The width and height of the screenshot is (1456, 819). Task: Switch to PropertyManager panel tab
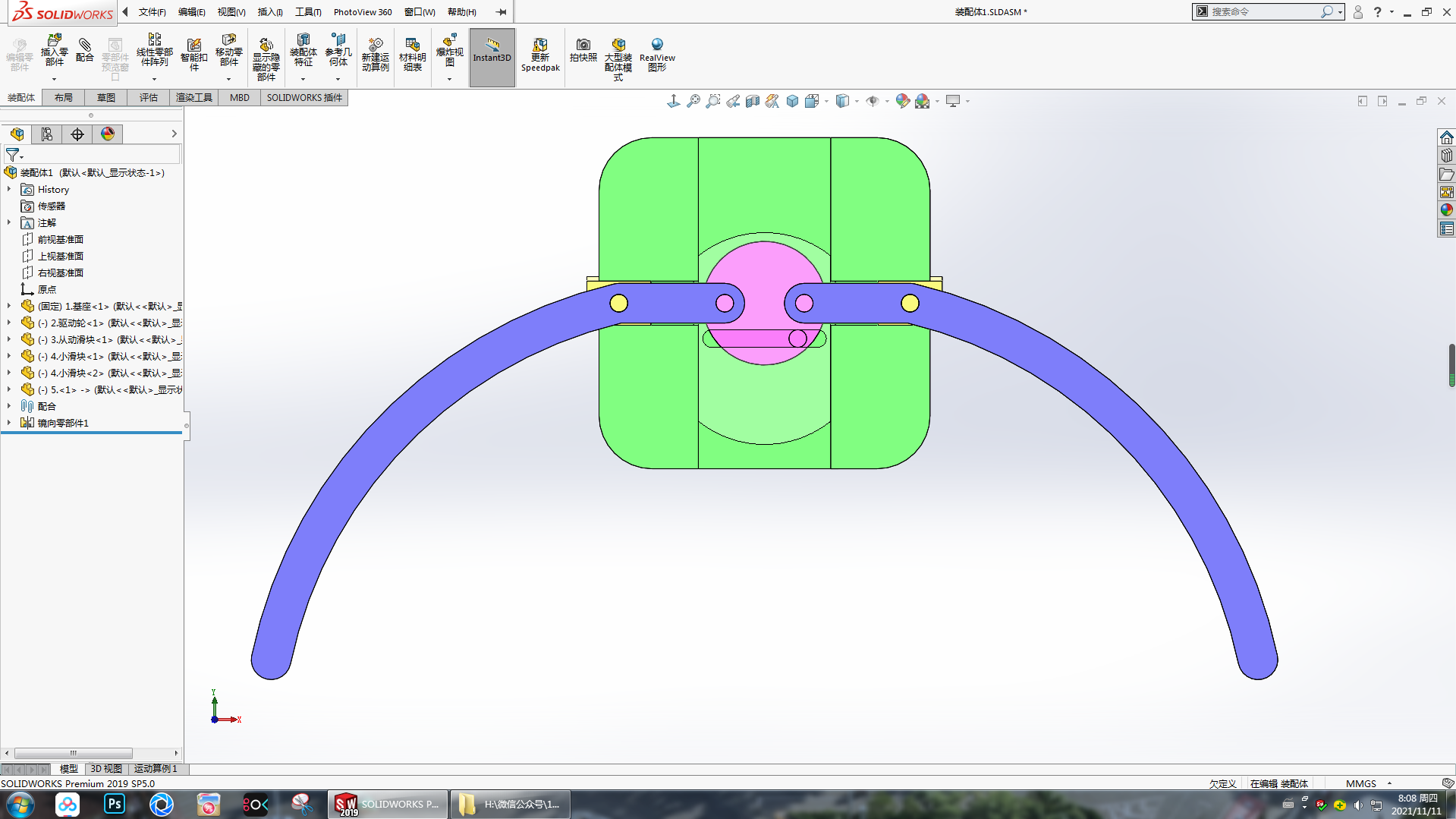47,134
